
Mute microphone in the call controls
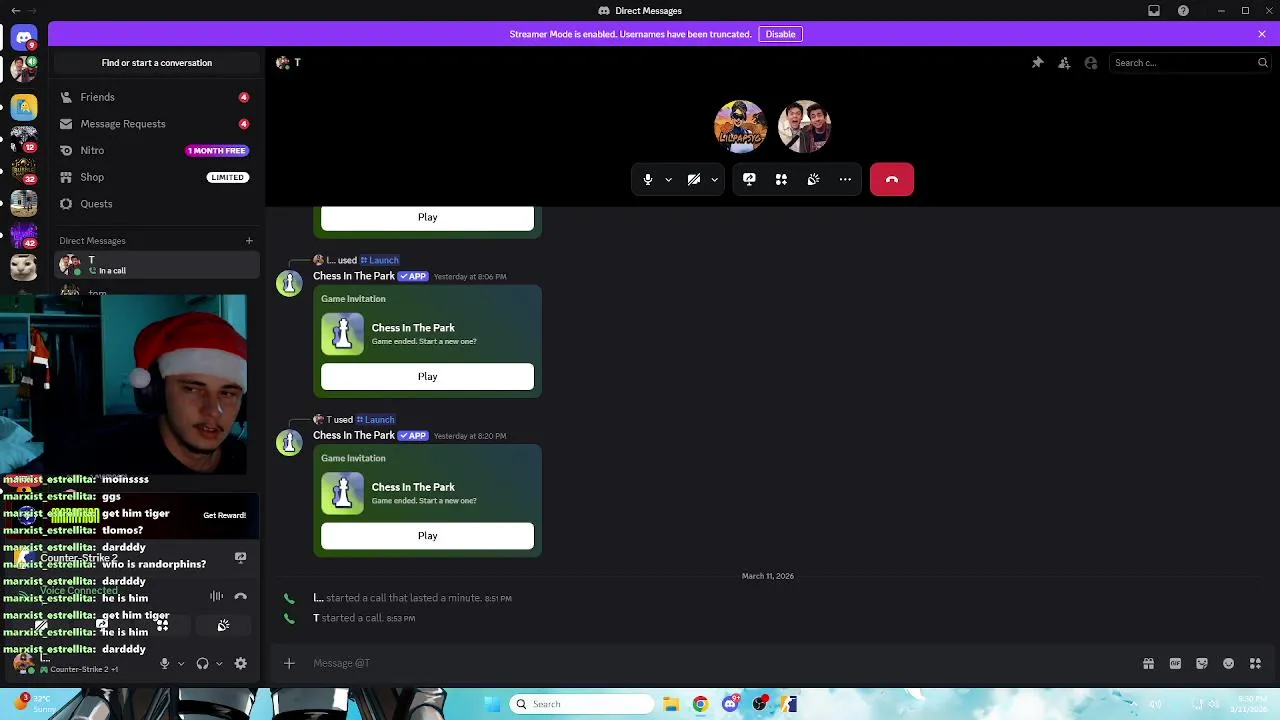(x=648, y=180)
